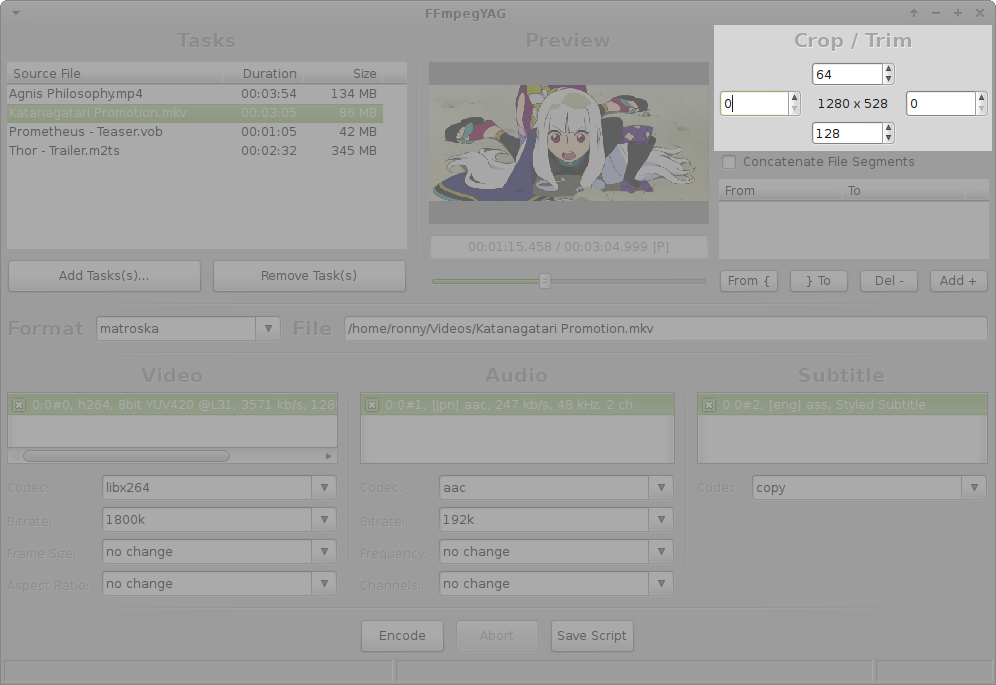Sort by Source File column header

tap(115, 73)
